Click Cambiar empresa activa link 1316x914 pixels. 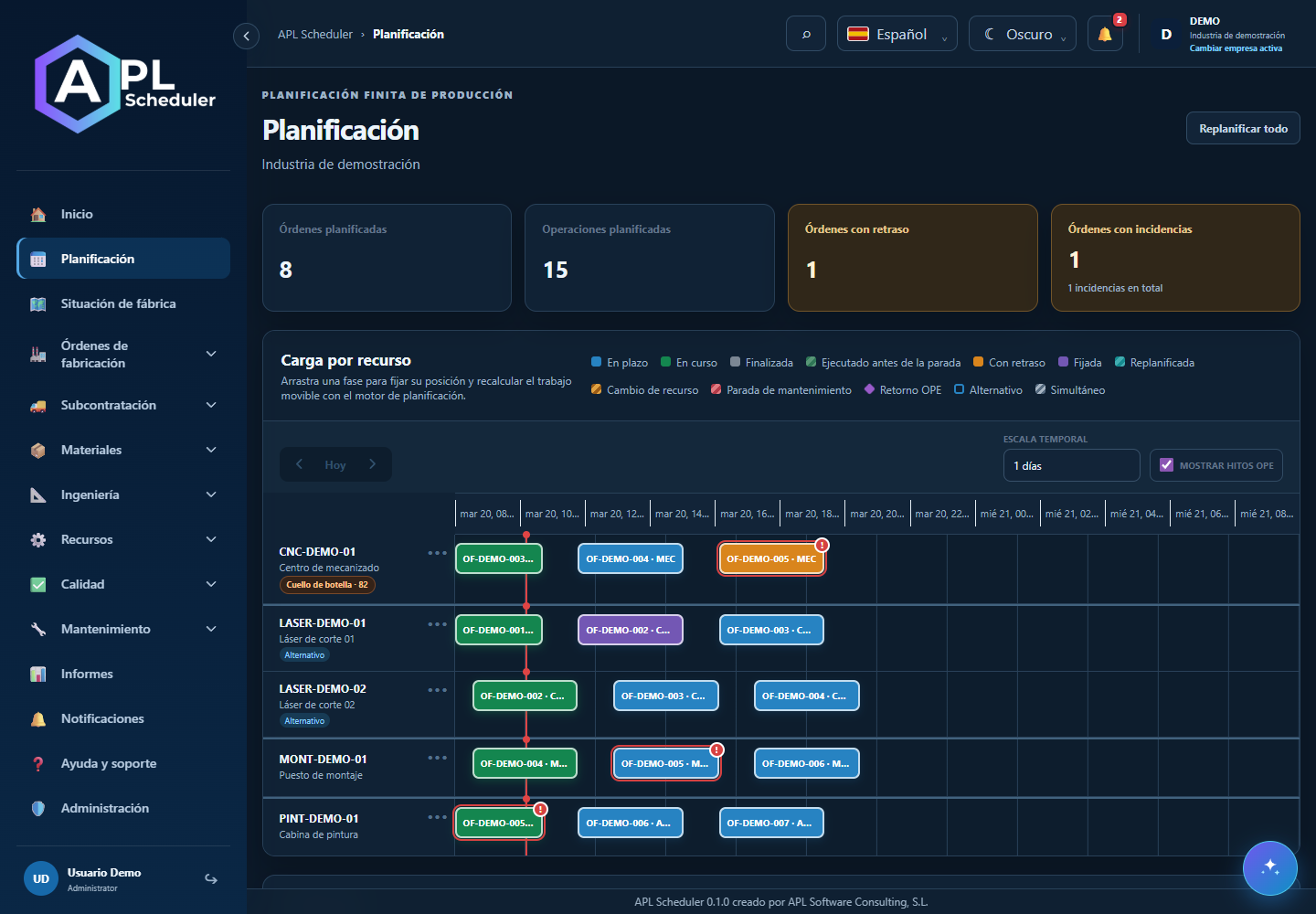[x=1236, y=48]
